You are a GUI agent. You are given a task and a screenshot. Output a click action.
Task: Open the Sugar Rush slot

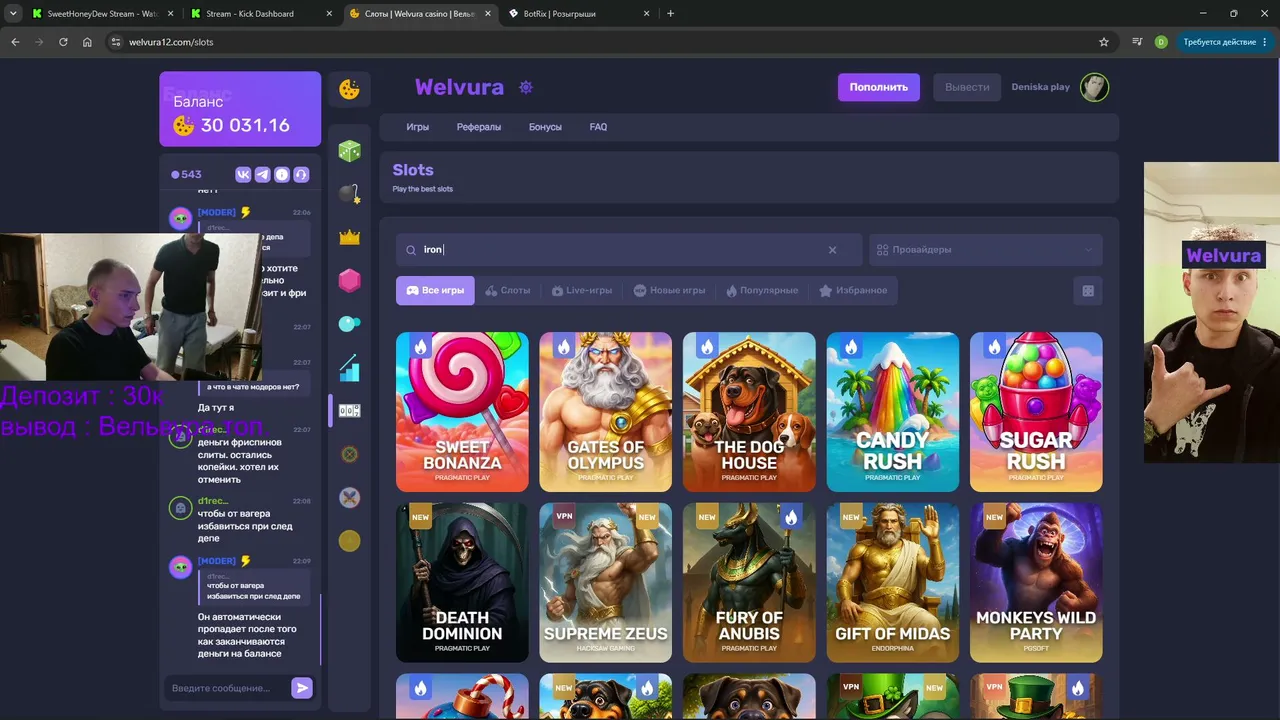1036,412
